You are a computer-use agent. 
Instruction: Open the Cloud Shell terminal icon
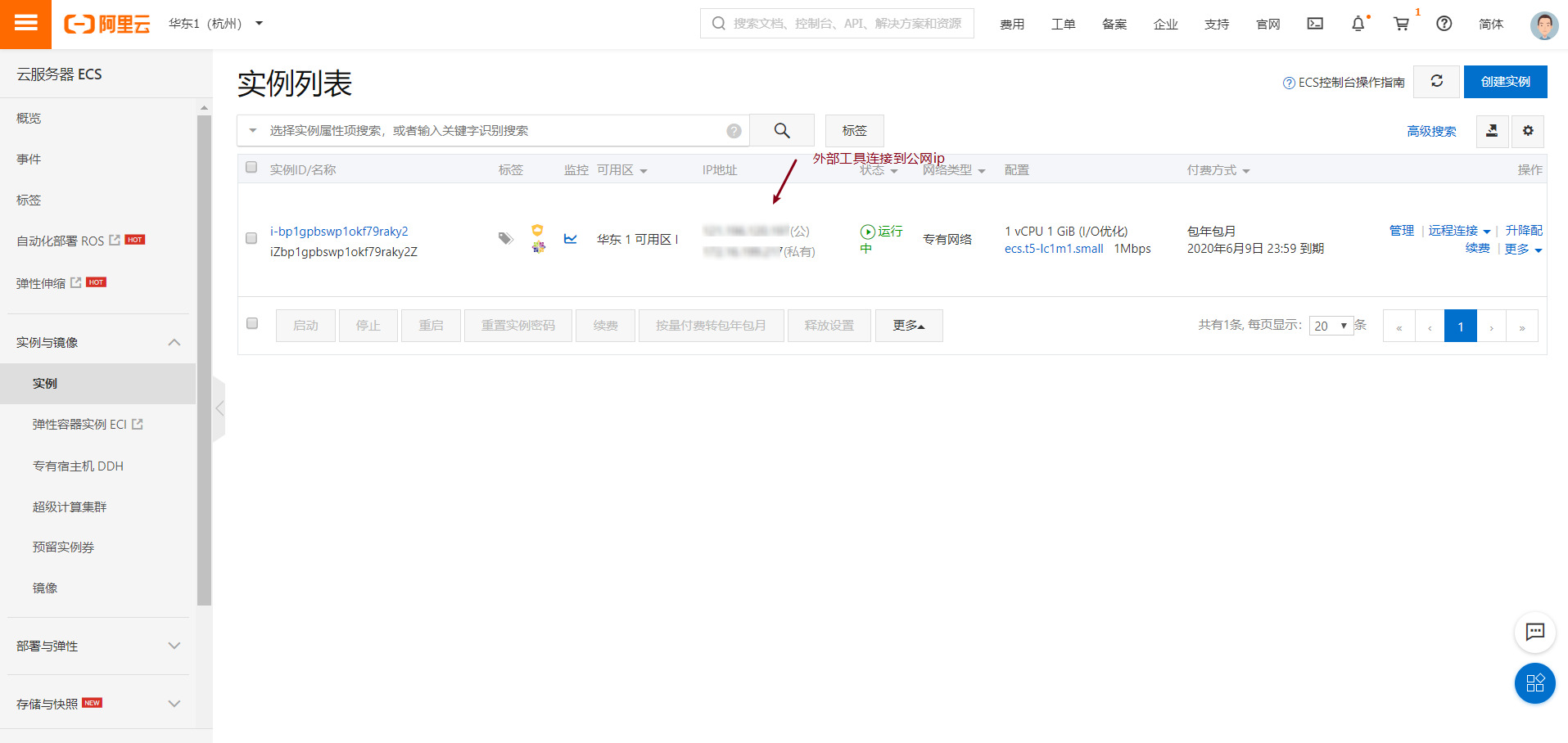[x=1315, y=24]
